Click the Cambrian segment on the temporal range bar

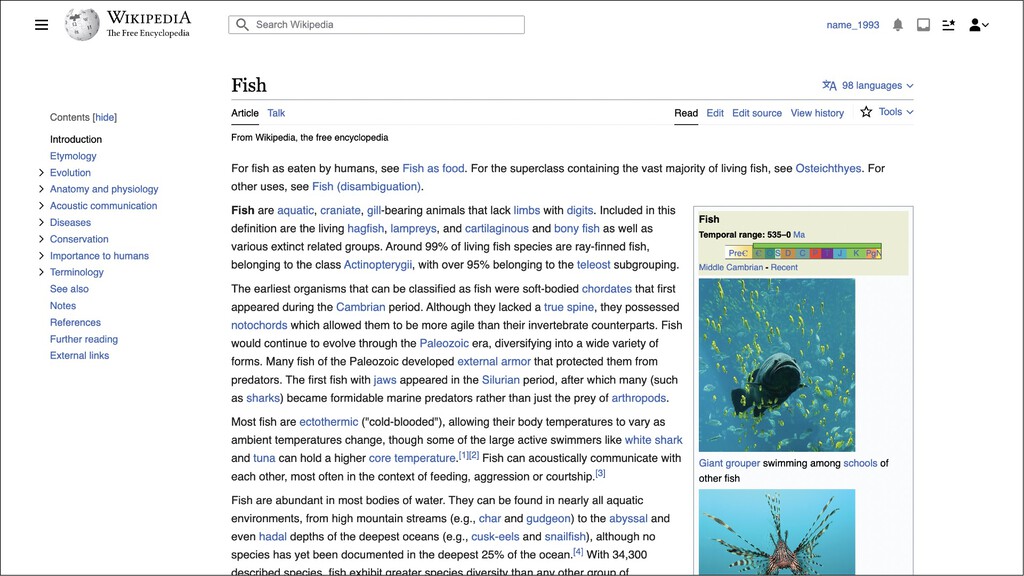pyautogui.click(x=757, y=252)
